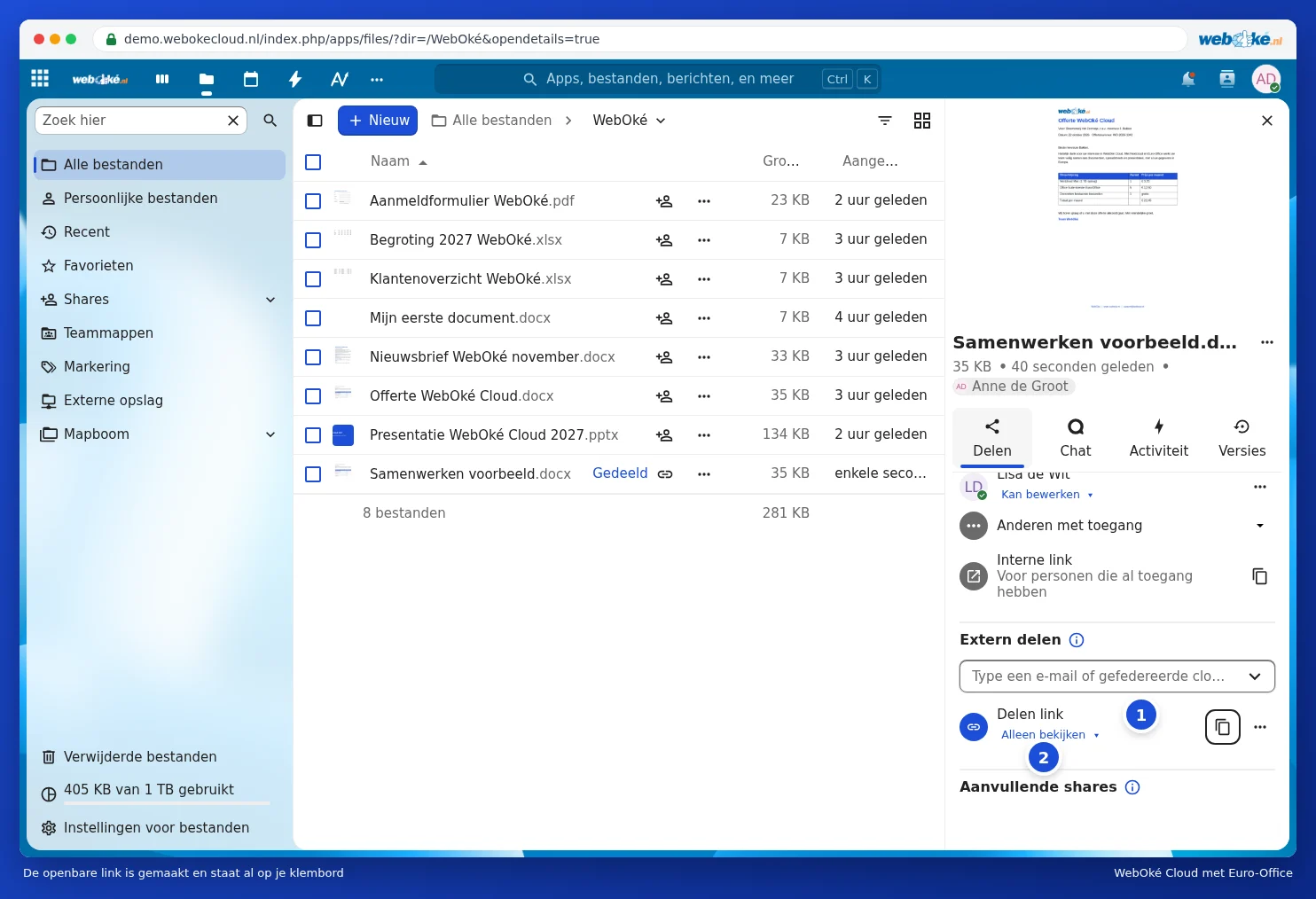
Task: Open share options for Lisa de Wit
Action: tap(1260, 487)
